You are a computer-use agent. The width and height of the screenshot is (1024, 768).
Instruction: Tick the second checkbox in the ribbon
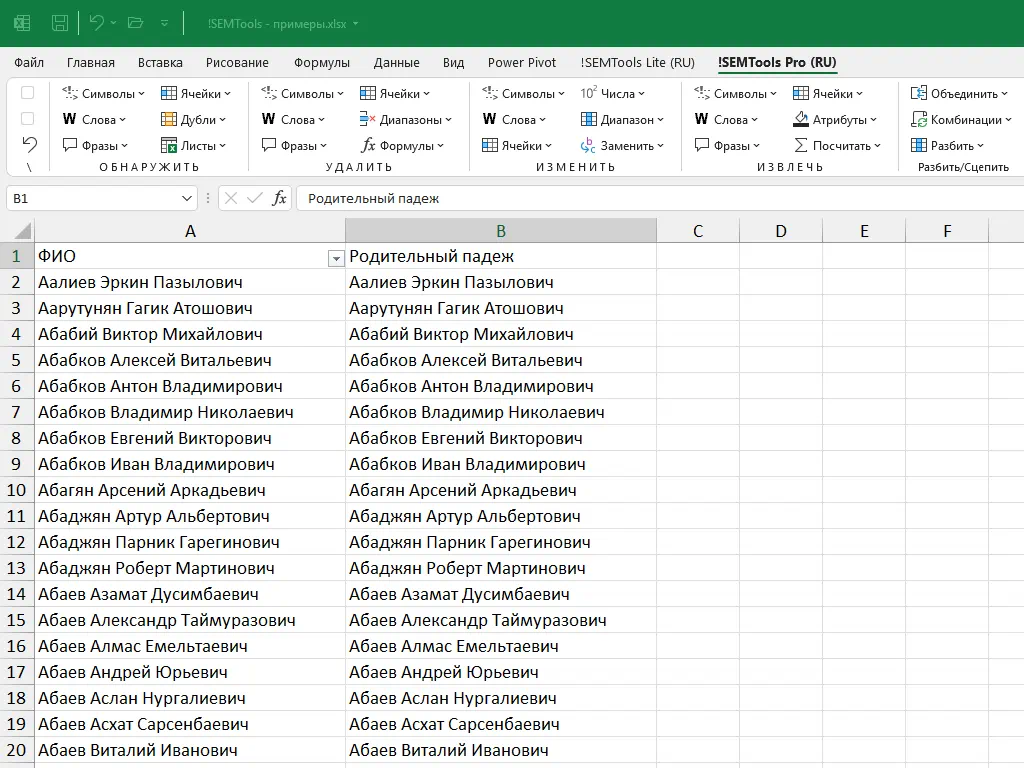[x=27, y=119]
